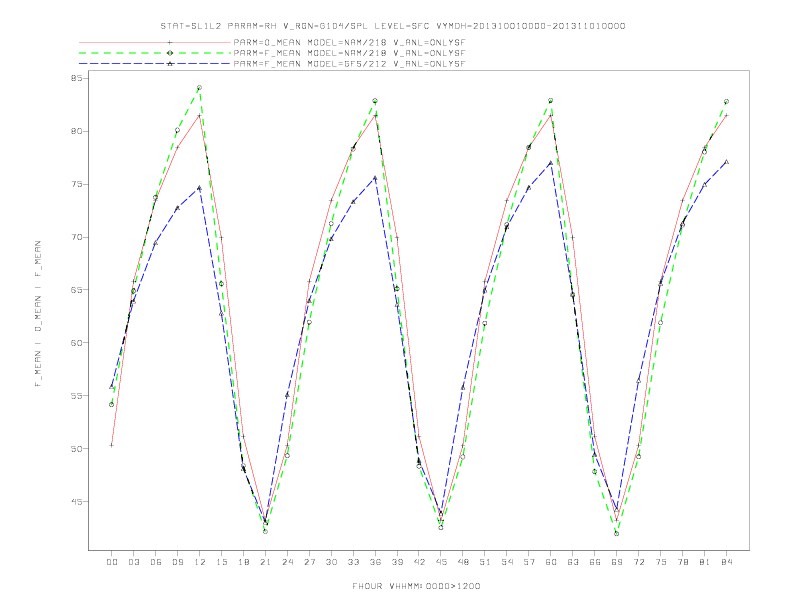792x612 pixels.
Task: Click the x-axis tick label 18
Action: (x=243, y=562)
